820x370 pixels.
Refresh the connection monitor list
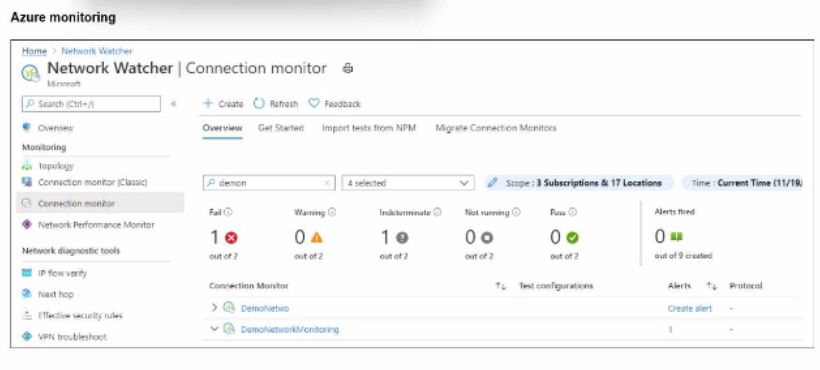click(276, 104)
